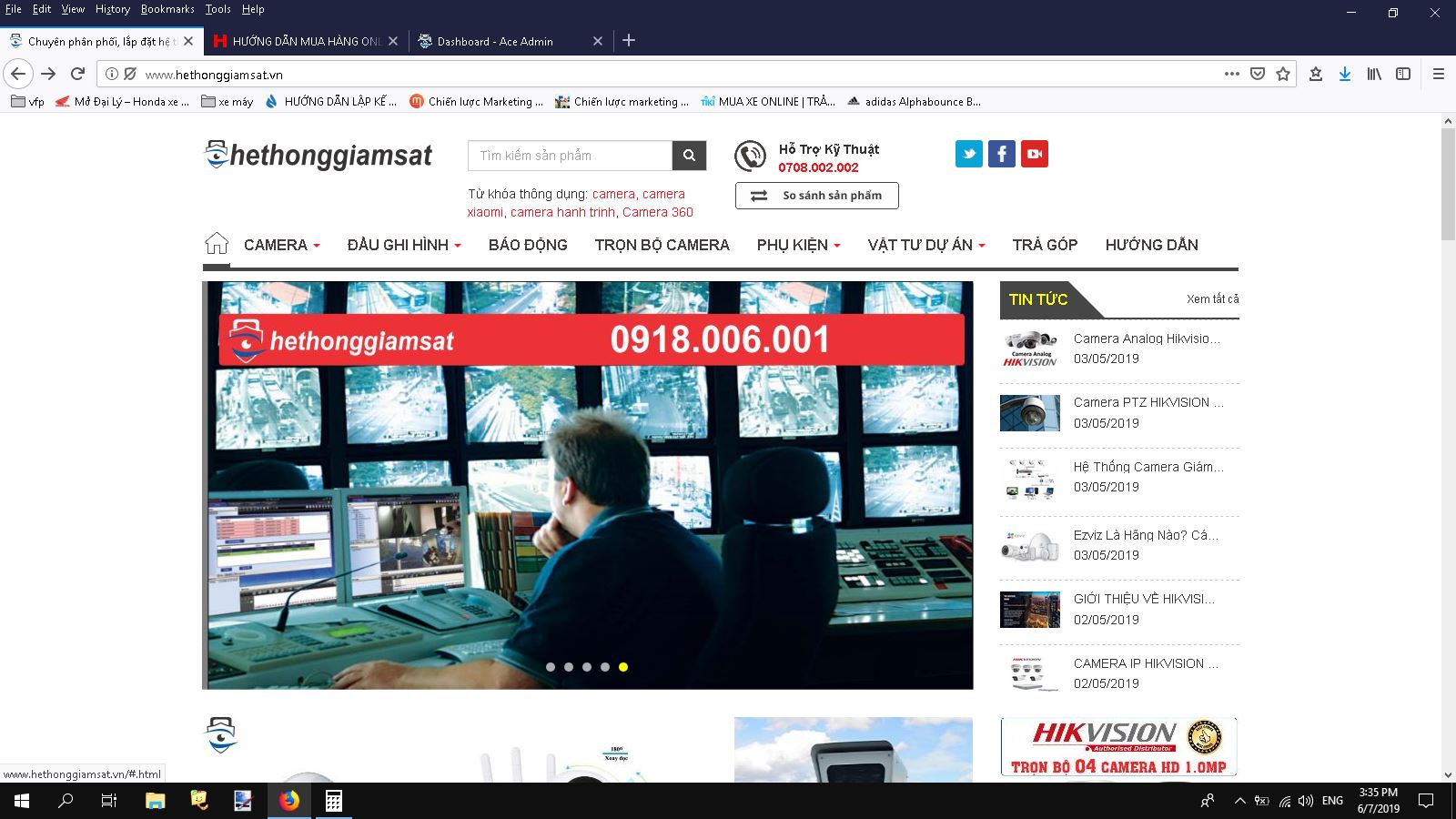Click the page vertical scrollbar thumb

(1448, 185)
